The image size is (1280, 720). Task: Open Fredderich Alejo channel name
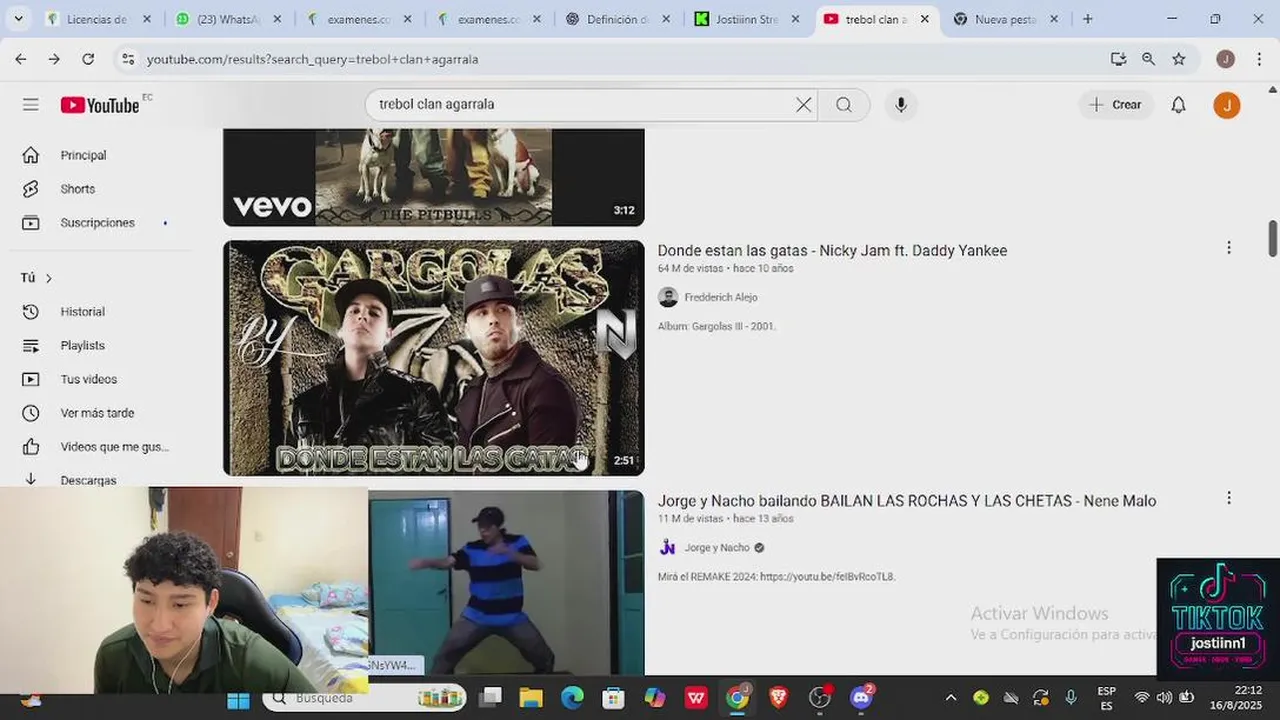point(720,297)
